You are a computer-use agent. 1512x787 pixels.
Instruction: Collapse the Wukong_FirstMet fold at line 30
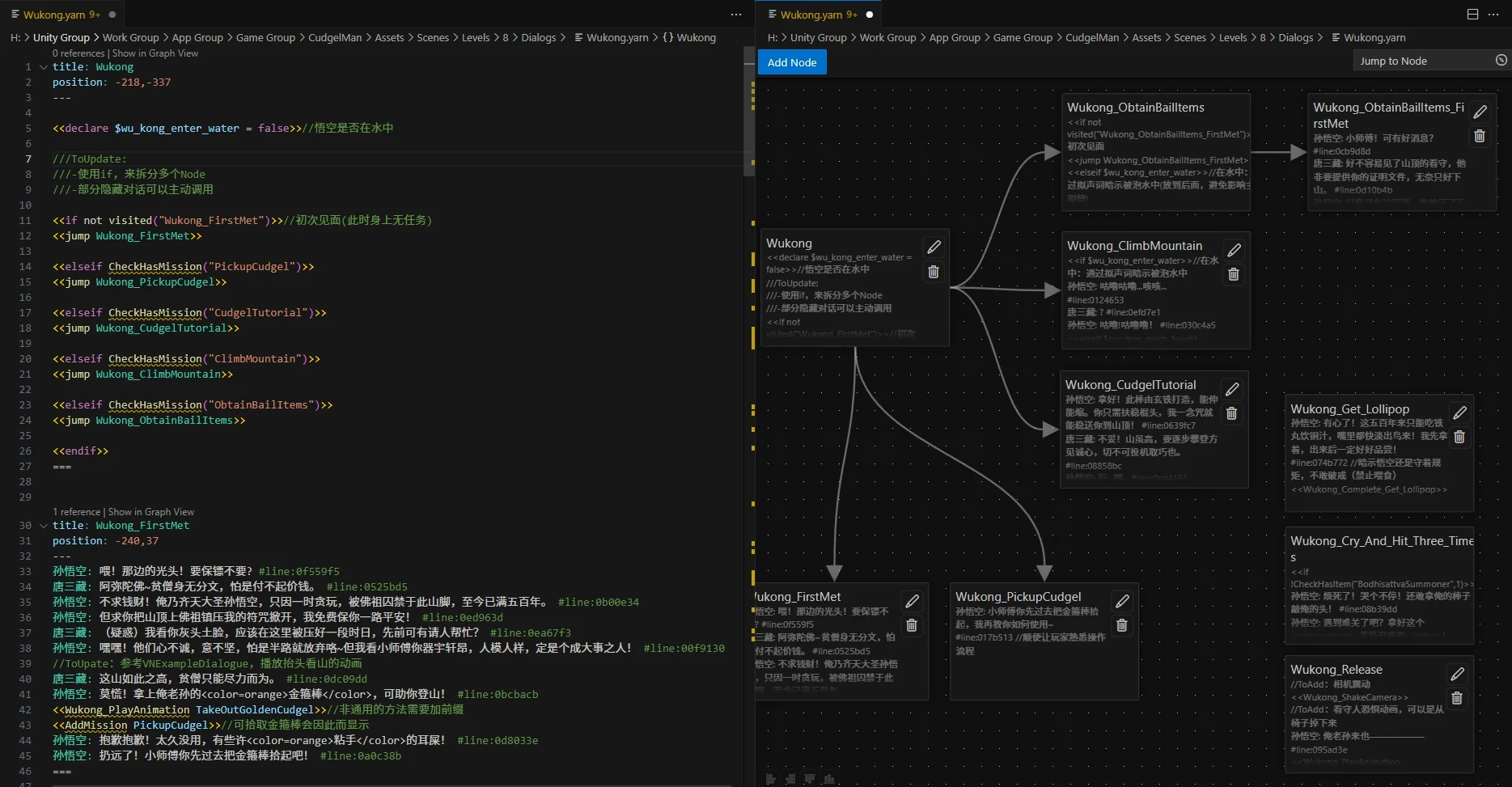44,526
